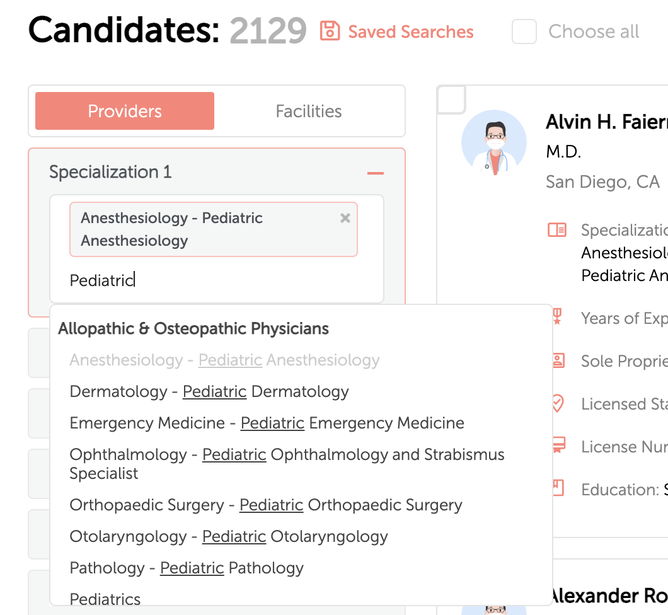Tick the Choose all checkbox

pyautogui.click(x=524, y=32)
